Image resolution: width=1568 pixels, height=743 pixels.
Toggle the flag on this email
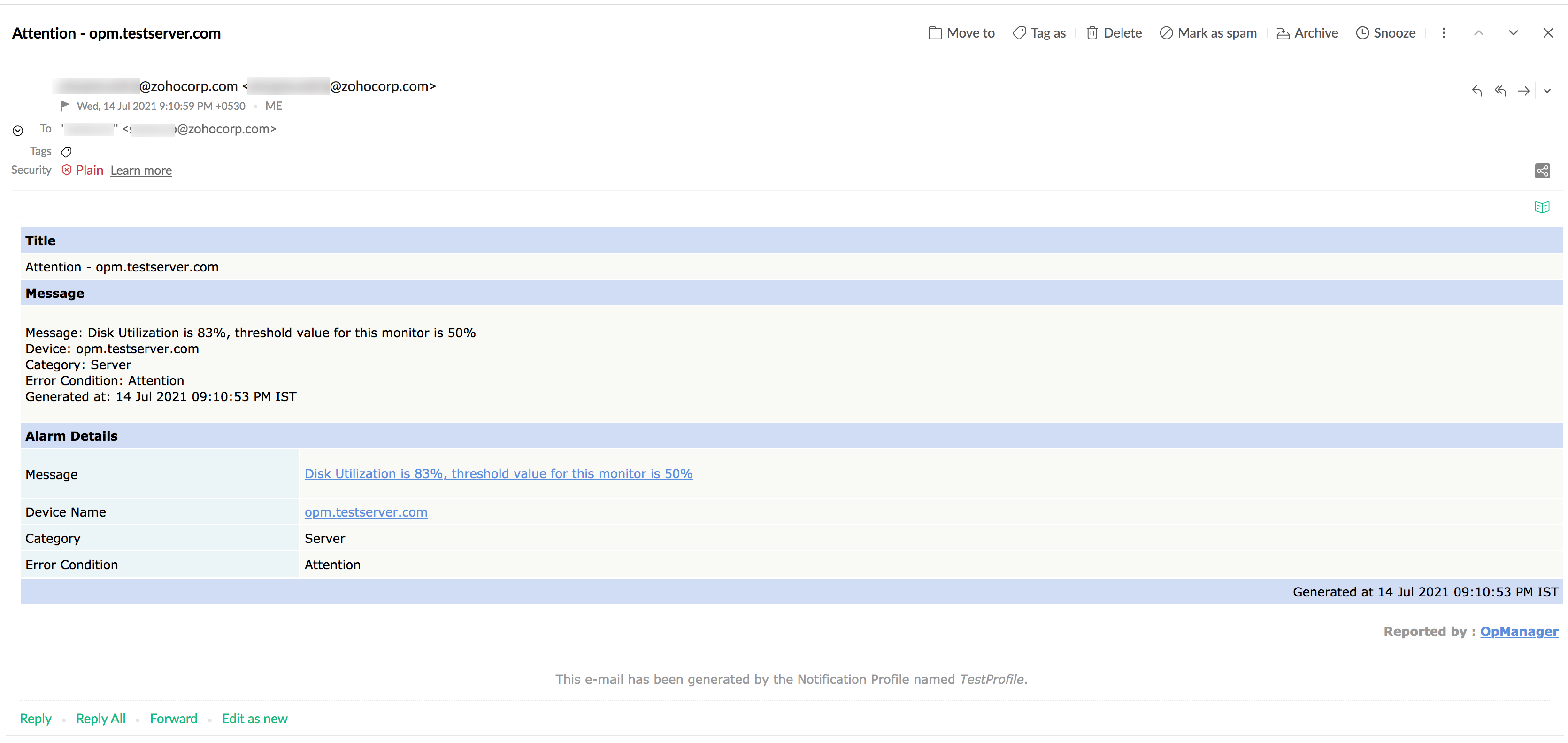65,105
